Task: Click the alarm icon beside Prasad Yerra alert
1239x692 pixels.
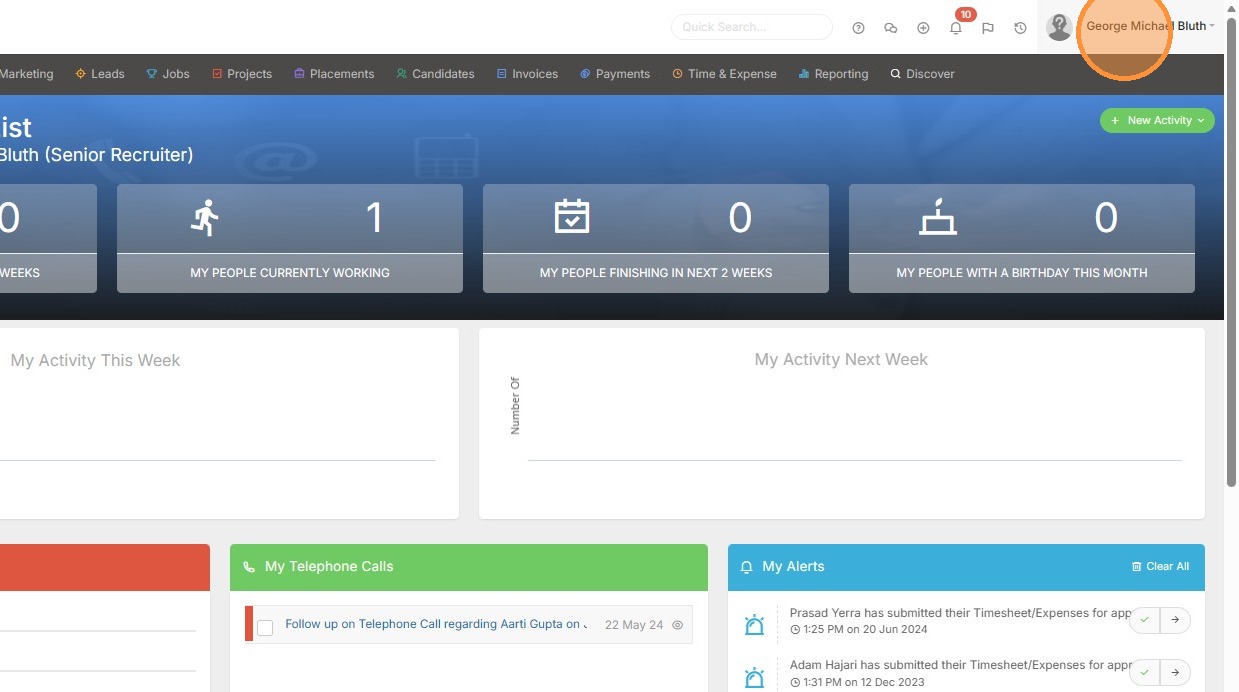Action: pos(754,625)
